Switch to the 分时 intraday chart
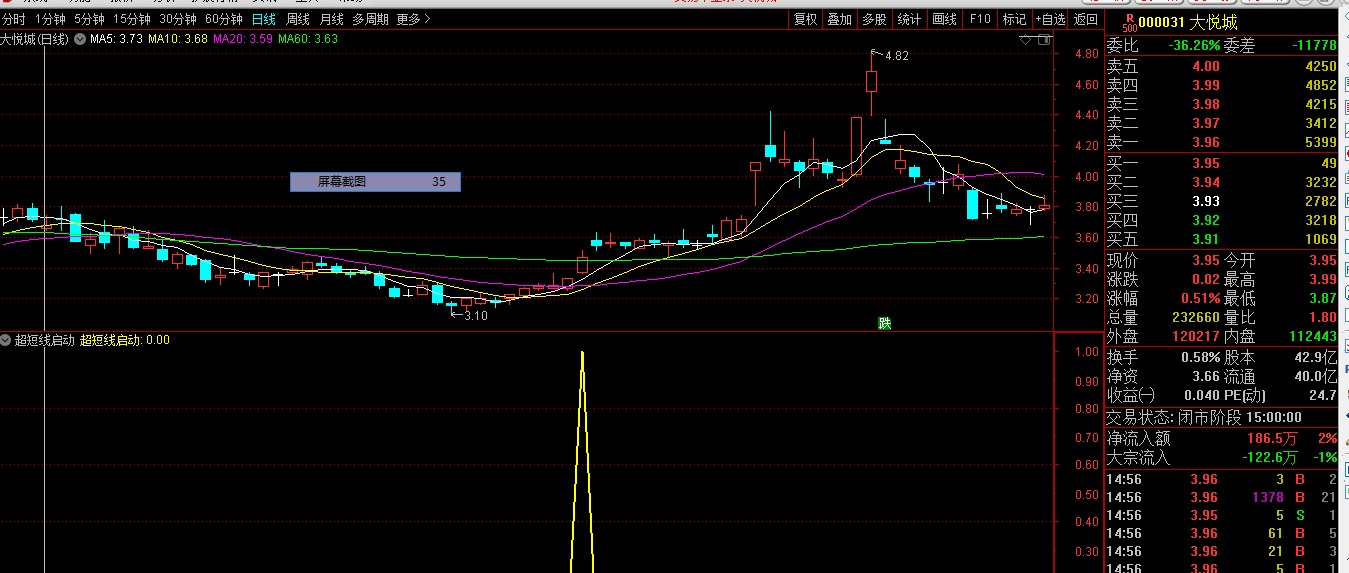Screen dimensions: 1349x573 tap(14, 19)
